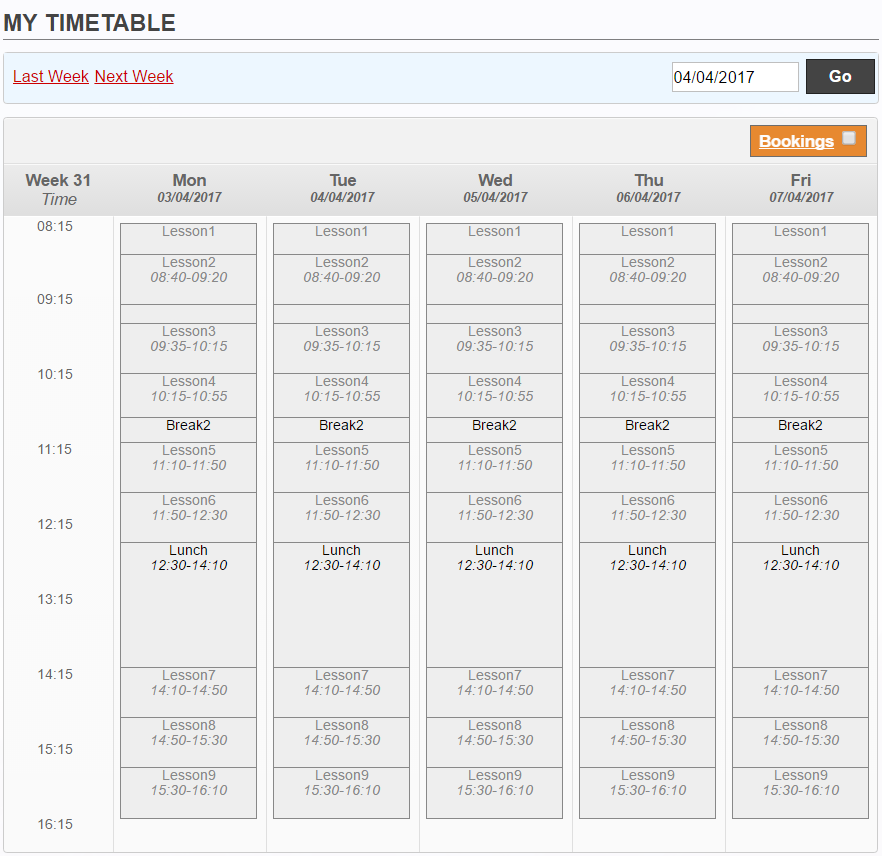The height and width of the screenshot is (856, 882).
Task: Click Friday Break2 block
Action: click(x=800, y=430)
